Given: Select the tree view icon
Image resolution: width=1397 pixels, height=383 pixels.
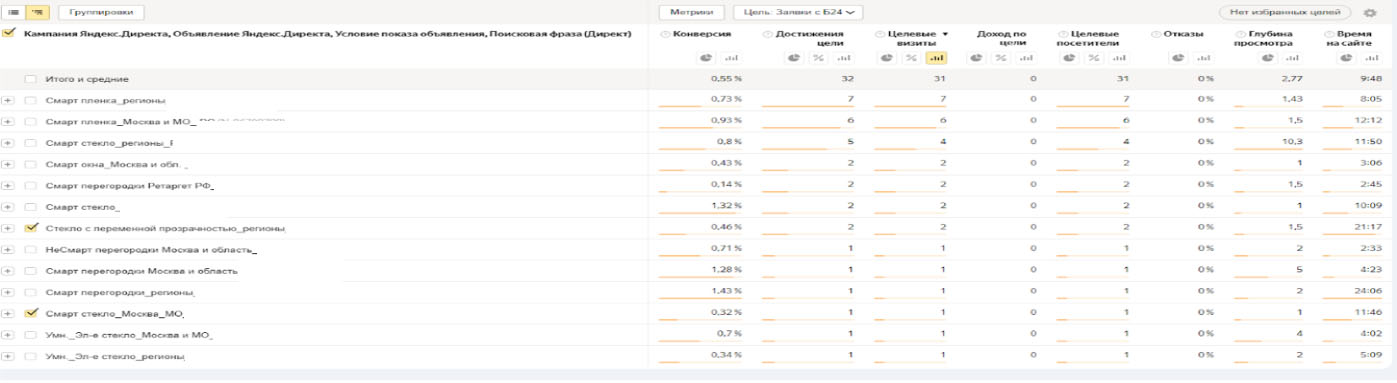Looking at the screenshot, I should click(x=38, y=12).
